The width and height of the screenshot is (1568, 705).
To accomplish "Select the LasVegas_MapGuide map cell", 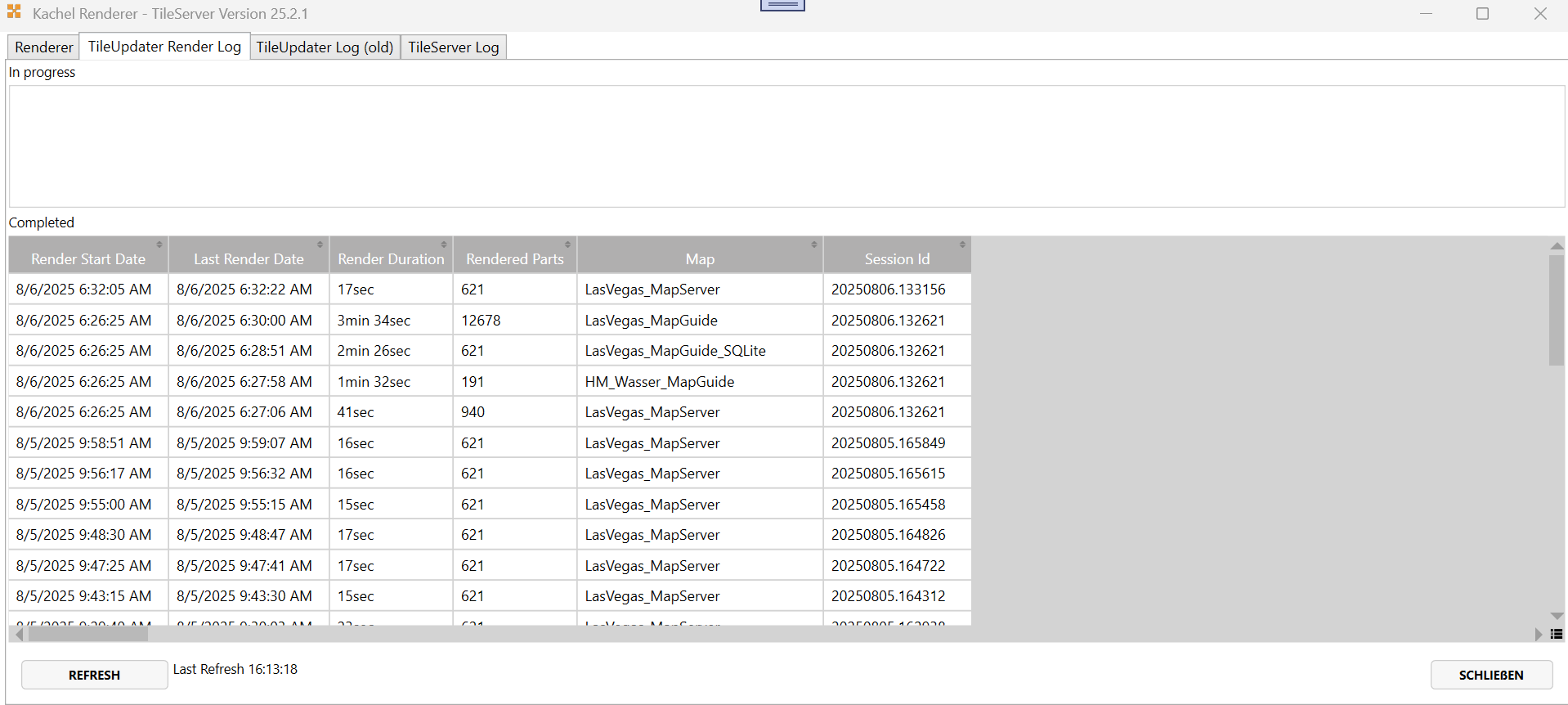I will coord(700,321).
